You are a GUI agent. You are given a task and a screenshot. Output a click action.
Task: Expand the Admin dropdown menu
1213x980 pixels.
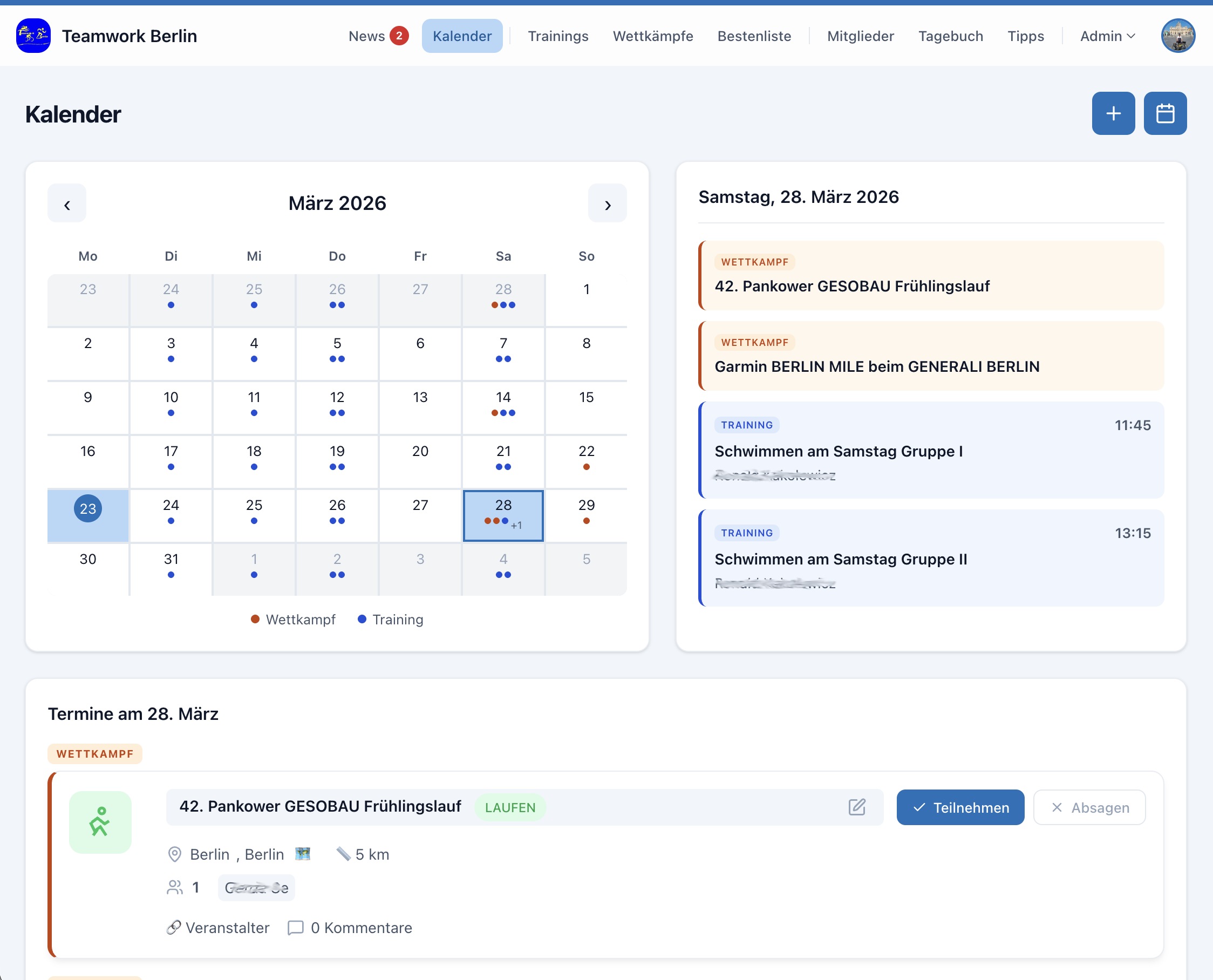coord(1106,36)
